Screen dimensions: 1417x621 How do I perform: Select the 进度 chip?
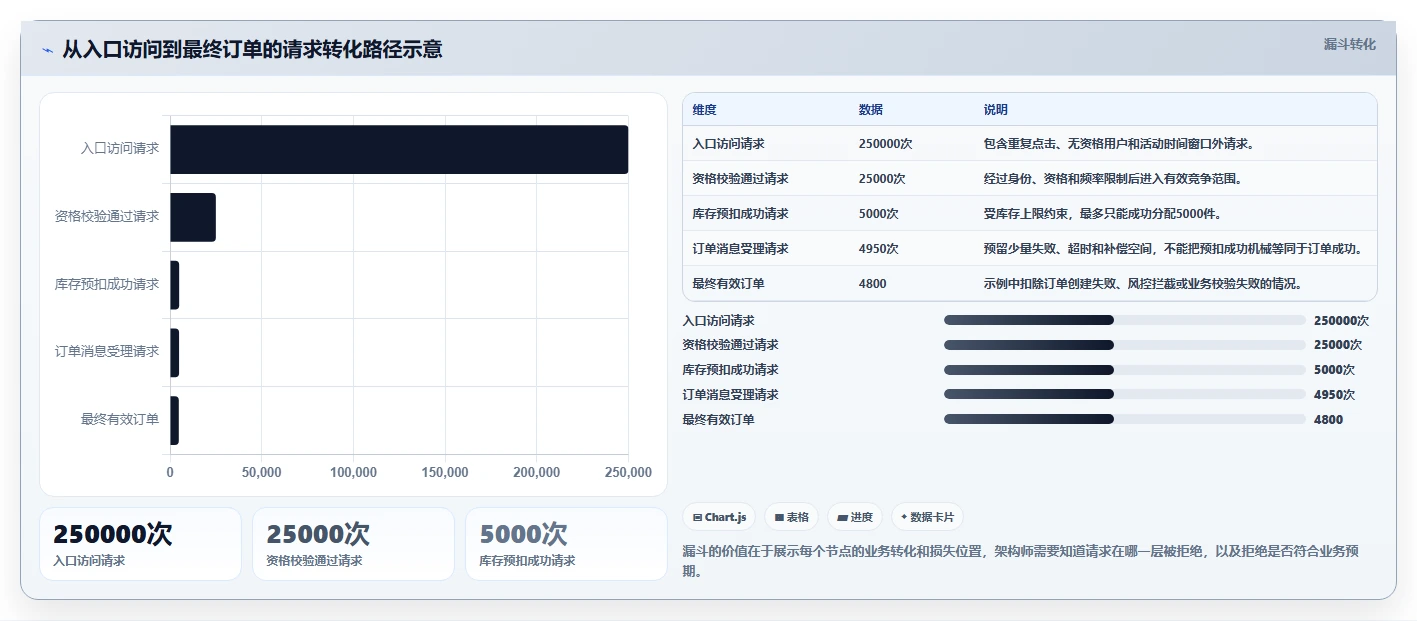tap(855, 517)
